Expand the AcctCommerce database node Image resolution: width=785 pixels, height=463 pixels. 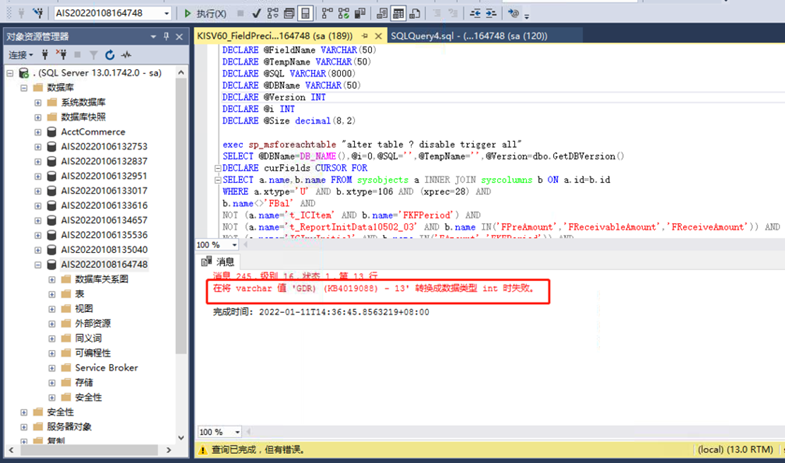click(38, 132)
